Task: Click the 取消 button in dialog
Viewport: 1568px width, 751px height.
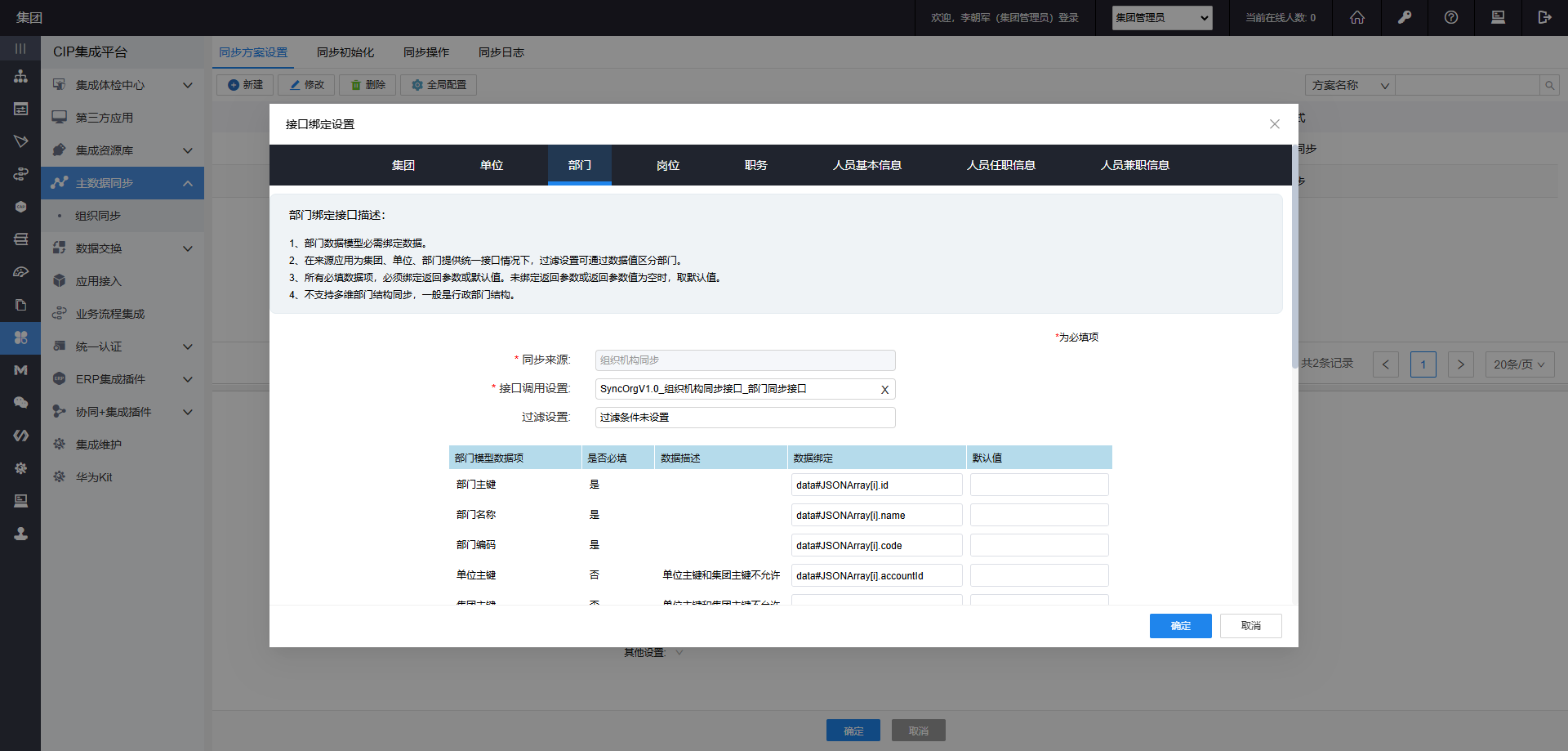Action: pyautogui.click(x=1250, y=626)
